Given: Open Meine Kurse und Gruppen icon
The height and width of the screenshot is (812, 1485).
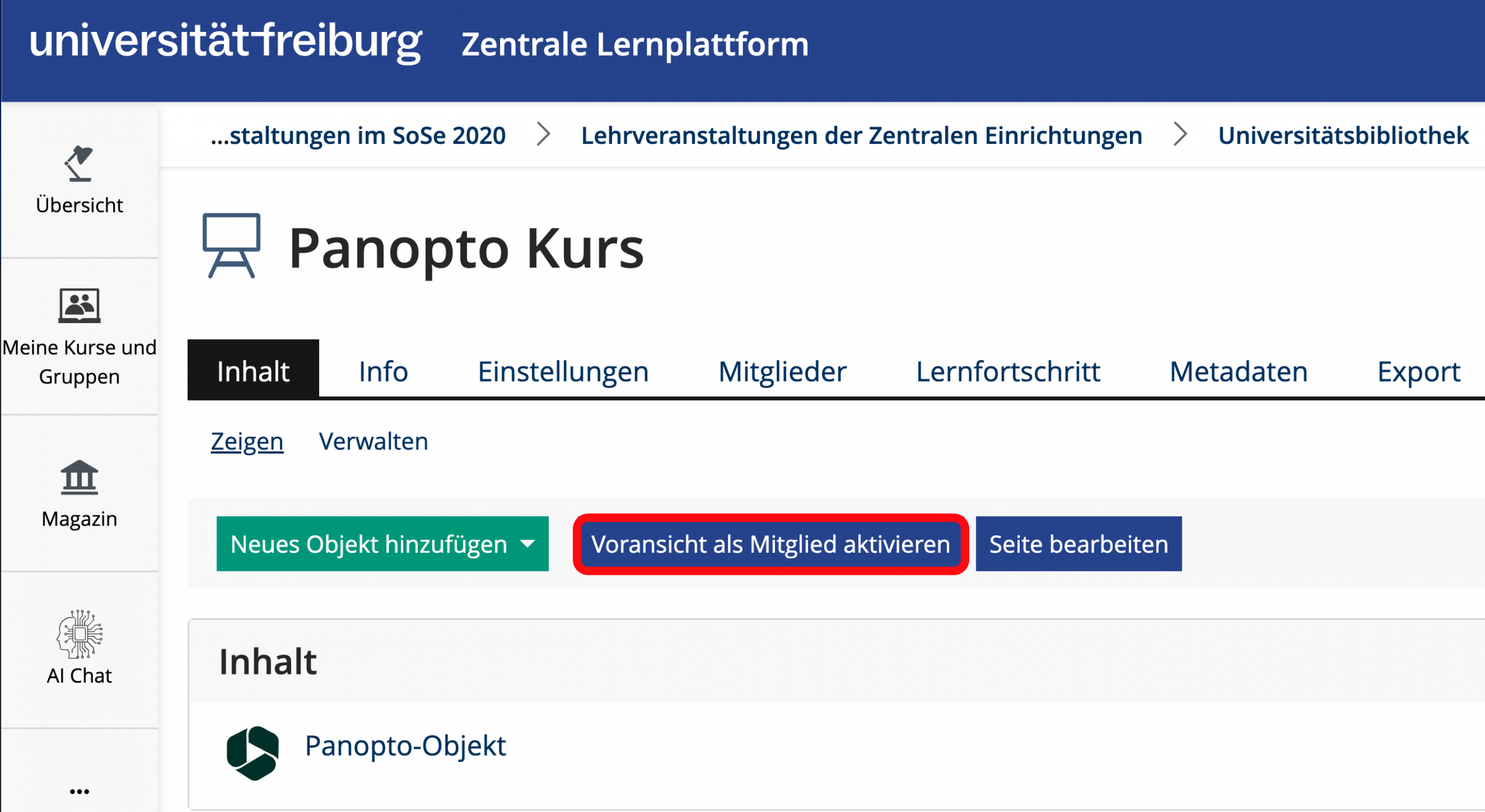Looking at the screenshot, I should (x=79, y=306).
